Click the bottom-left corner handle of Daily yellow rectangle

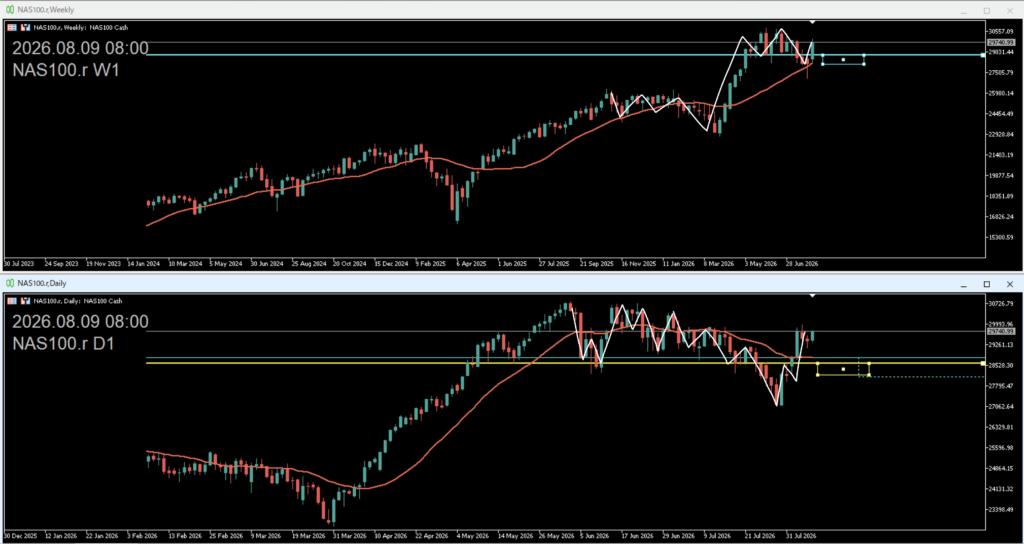(x=818, y=375)
